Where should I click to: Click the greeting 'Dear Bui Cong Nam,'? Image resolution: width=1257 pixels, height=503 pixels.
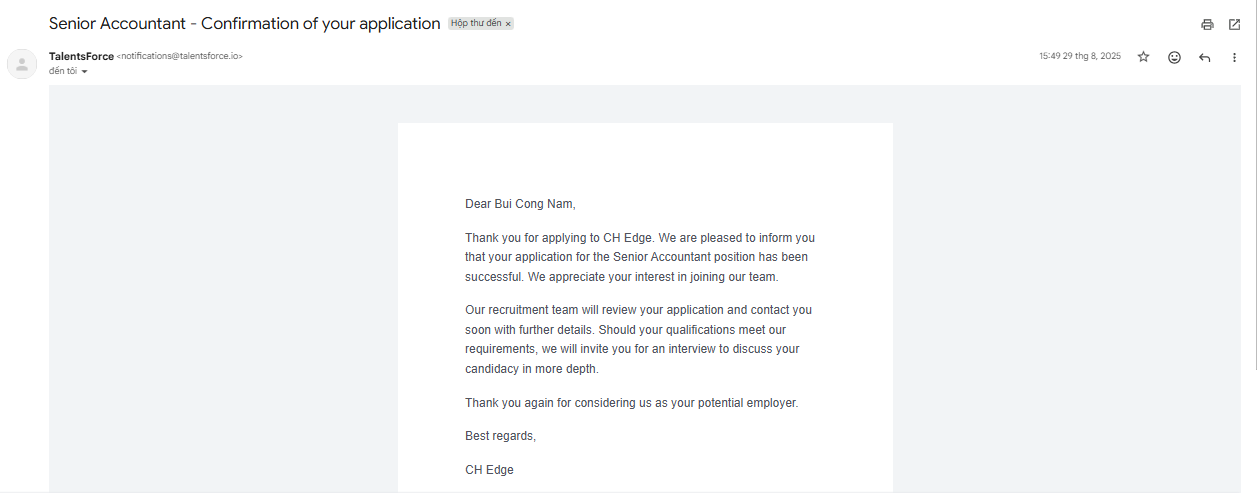pos(520,204)
